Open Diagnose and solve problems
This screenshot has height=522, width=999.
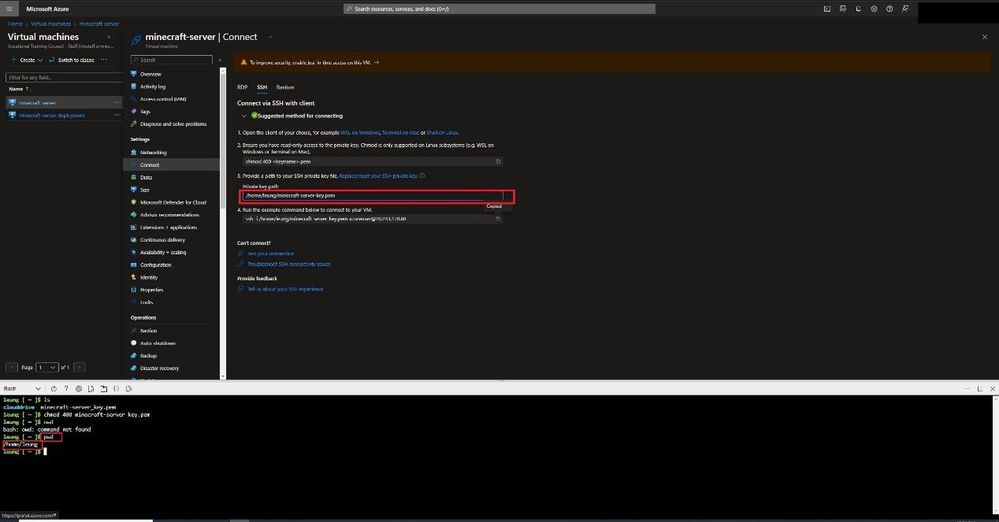coord(172,124)
